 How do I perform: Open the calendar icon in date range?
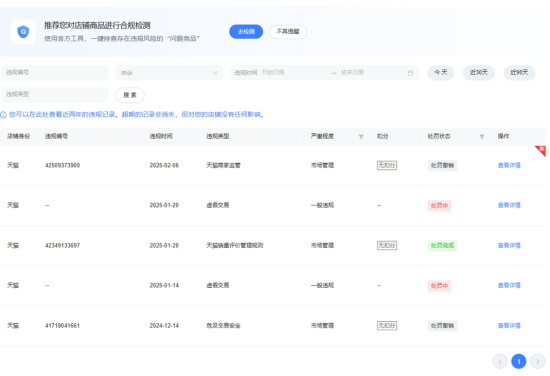(410, 73)
